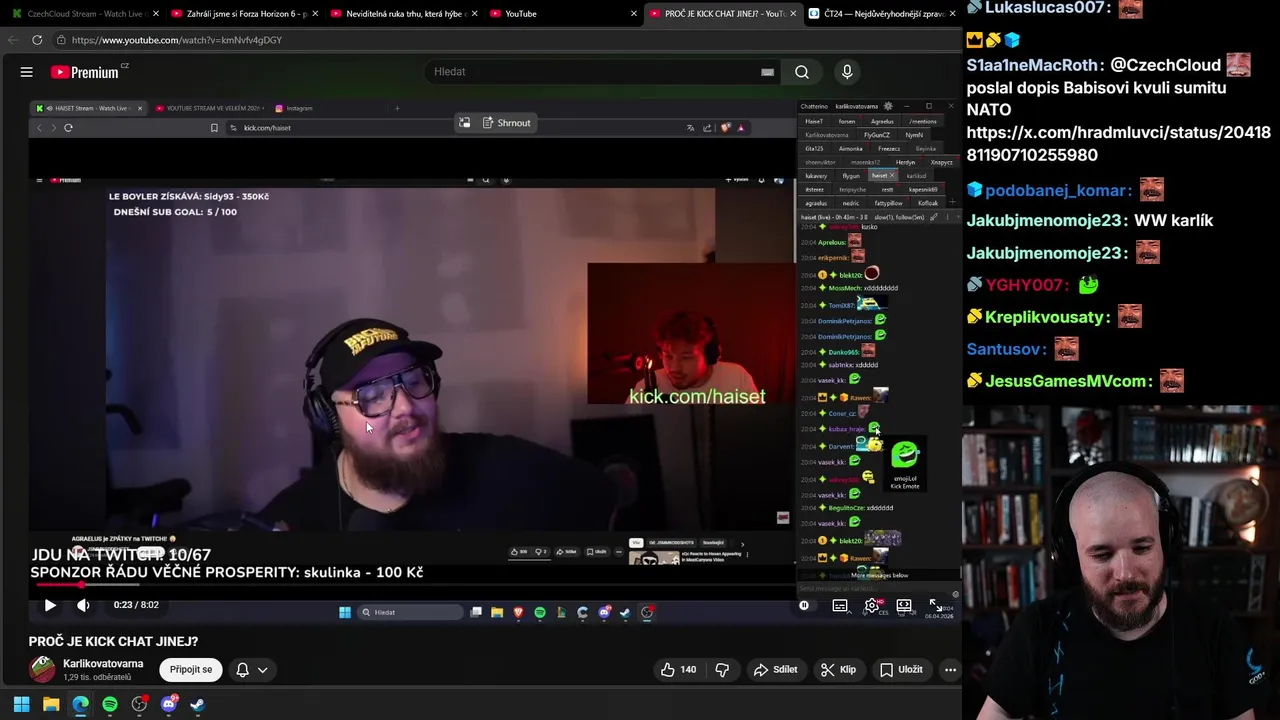Close the CzechCloud Stream tab
The height and width of the screenshot is (720, 1280).
(x=156, y=14)
